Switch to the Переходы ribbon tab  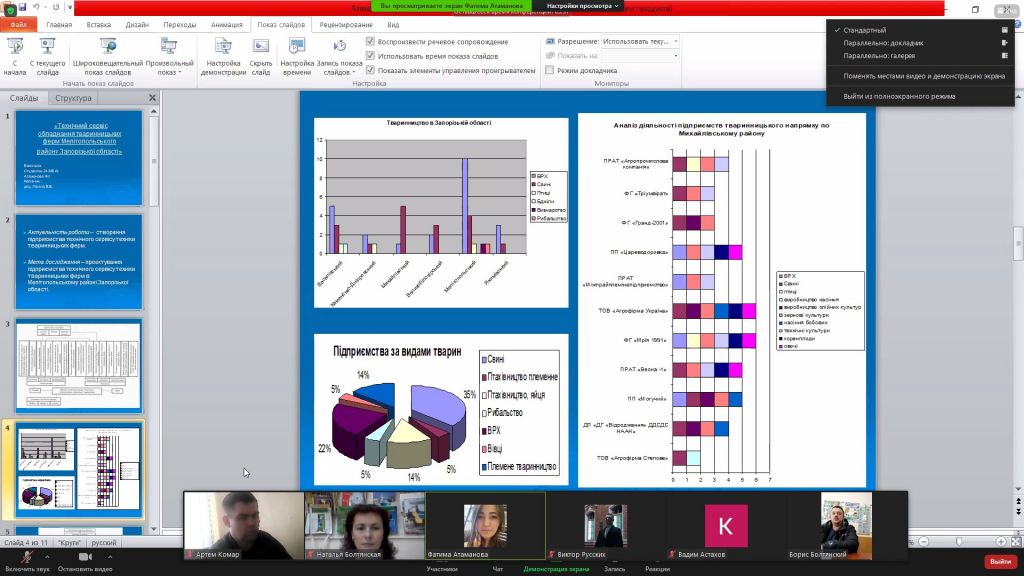click(x=180, y=25)
